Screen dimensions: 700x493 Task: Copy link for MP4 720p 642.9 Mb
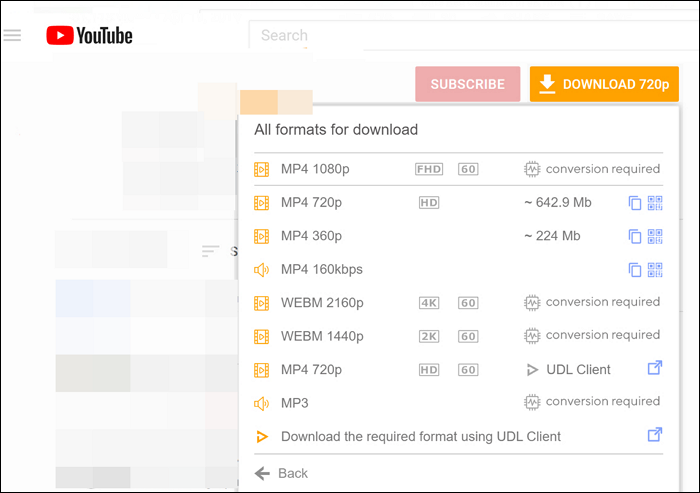click(635, 203)
